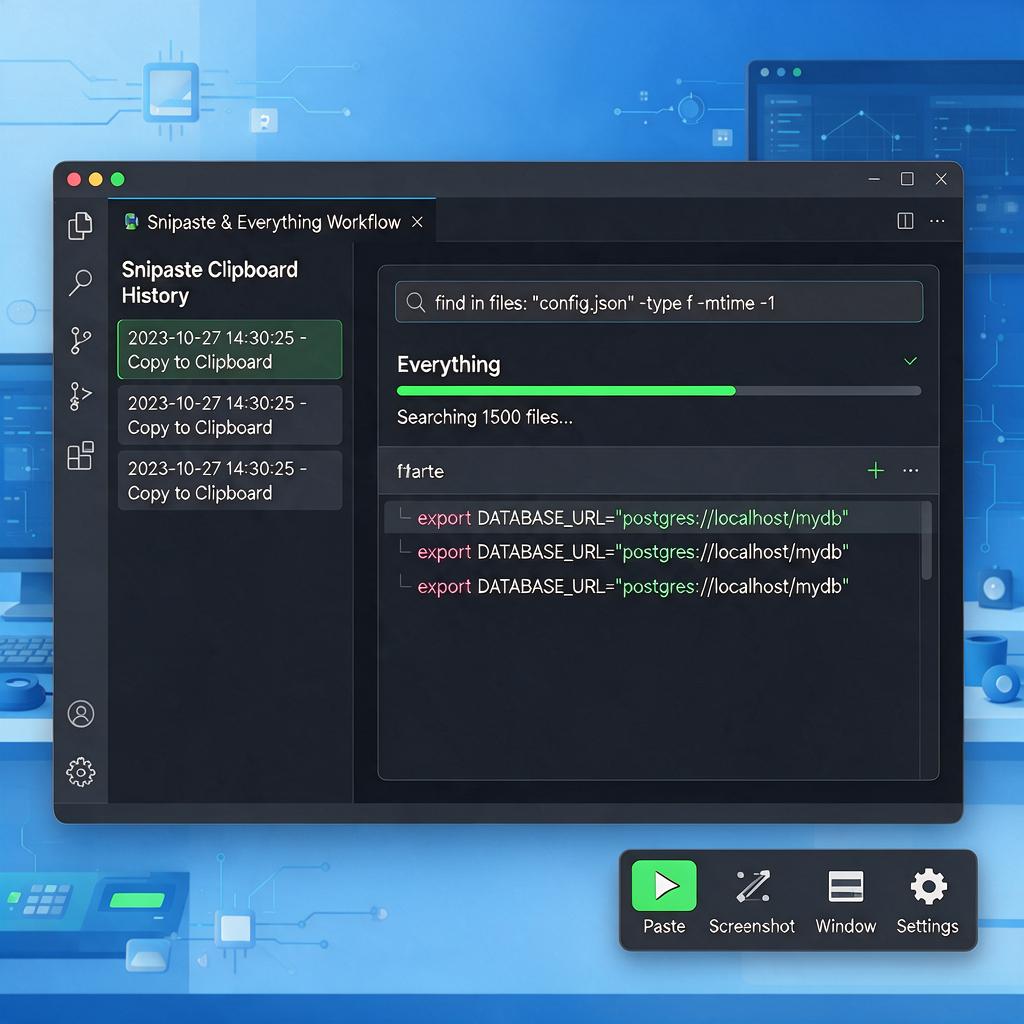Open the Search magnifier in the activity sidebar

click(x=80, y=283)
